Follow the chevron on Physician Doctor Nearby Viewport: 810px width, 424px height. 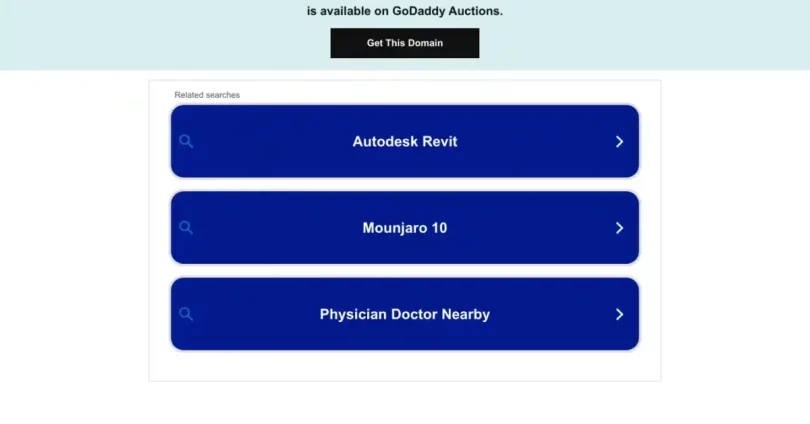pyautogui.click(x=619, y=314)
